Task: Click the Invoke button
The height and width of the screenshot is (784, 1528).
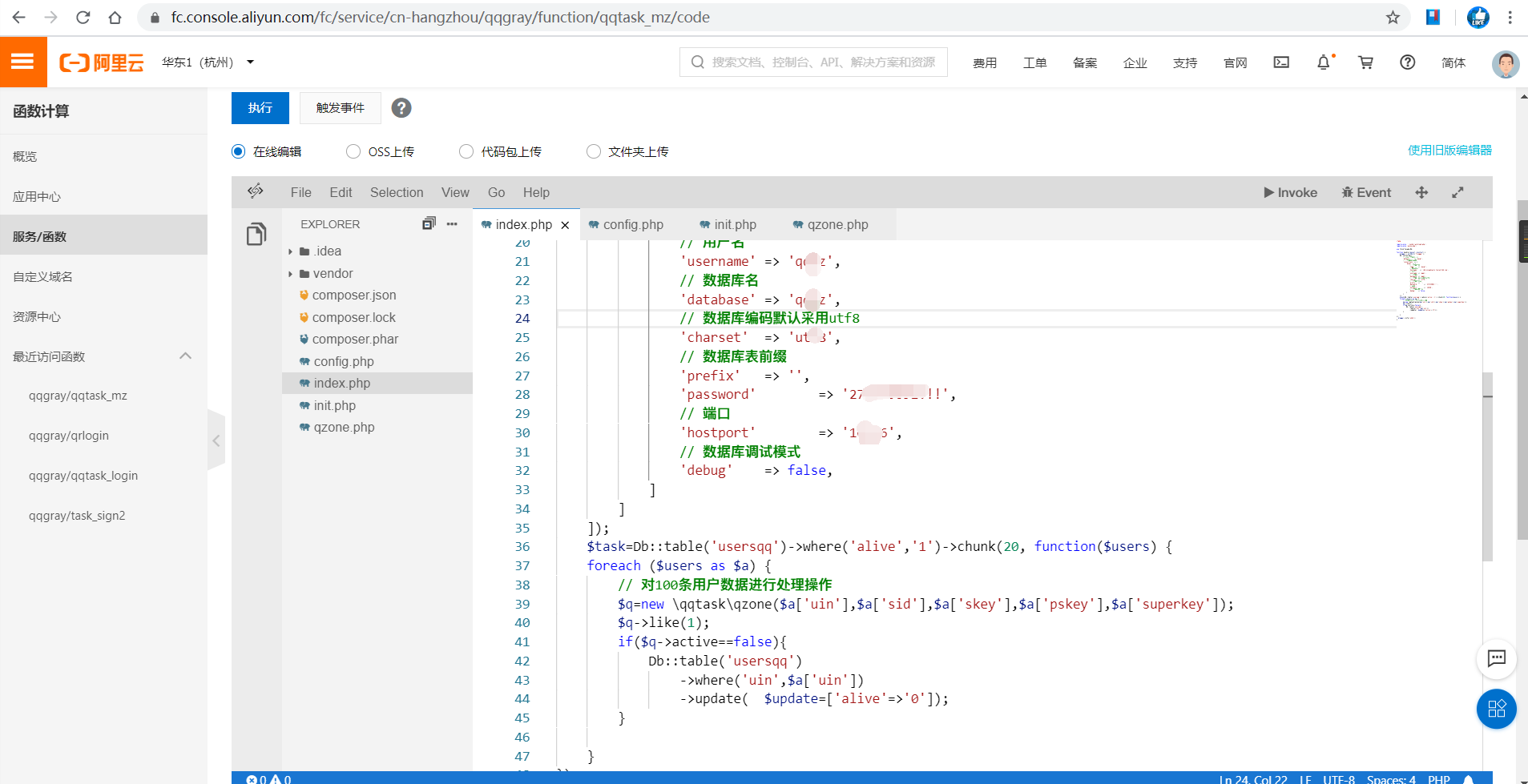Action: click(1290, 192)
